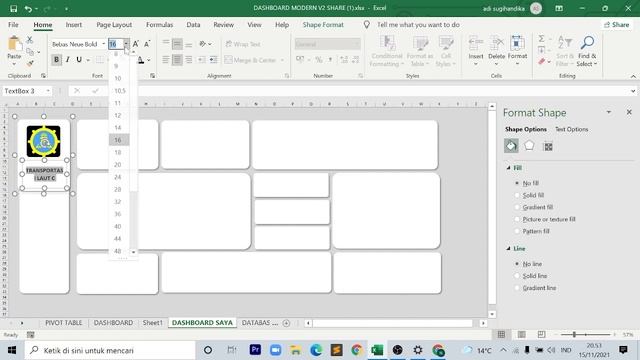The image size is (640, 360).
Task: Select the No fill radio option
Action: coord(517,183)
